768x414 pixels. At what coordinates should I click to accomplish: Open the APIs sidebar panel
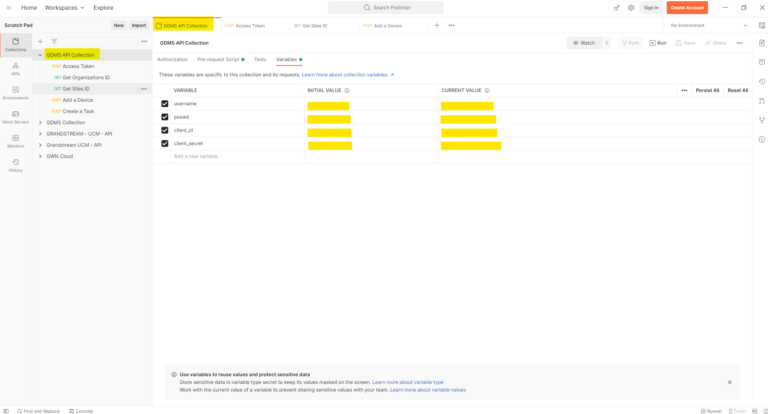coord(16,69)
